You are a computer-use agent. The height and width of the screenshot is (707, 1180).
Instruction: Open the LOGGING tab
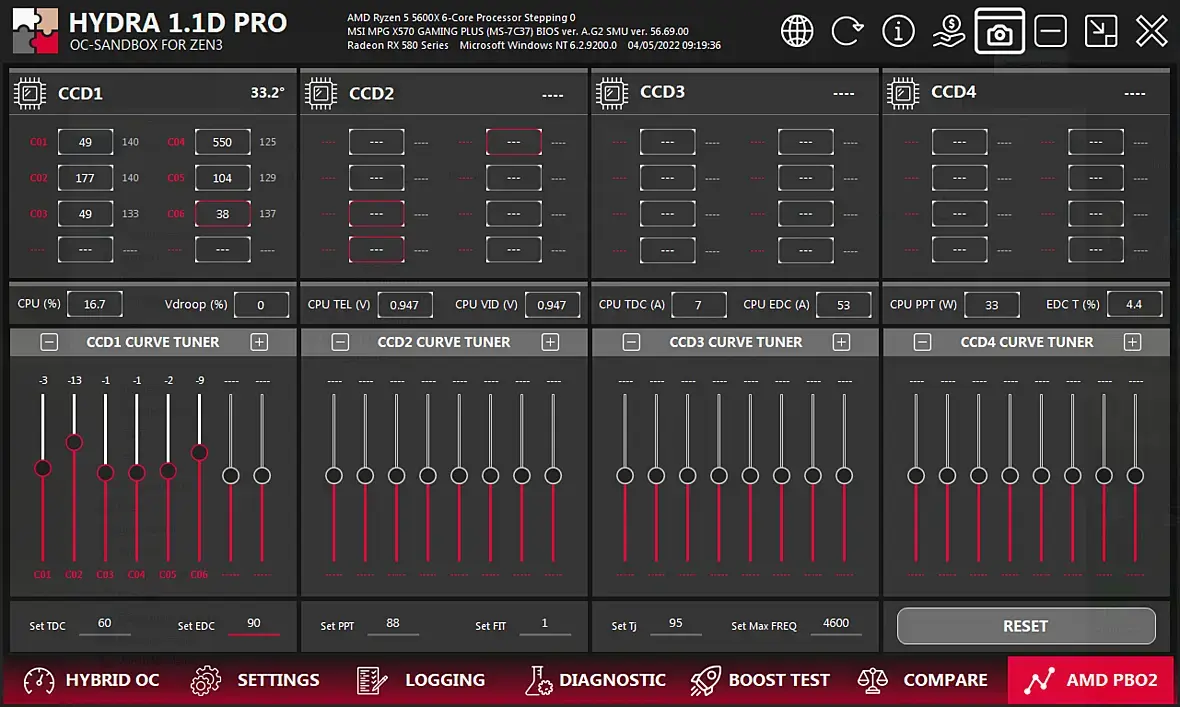pos(421,680)
